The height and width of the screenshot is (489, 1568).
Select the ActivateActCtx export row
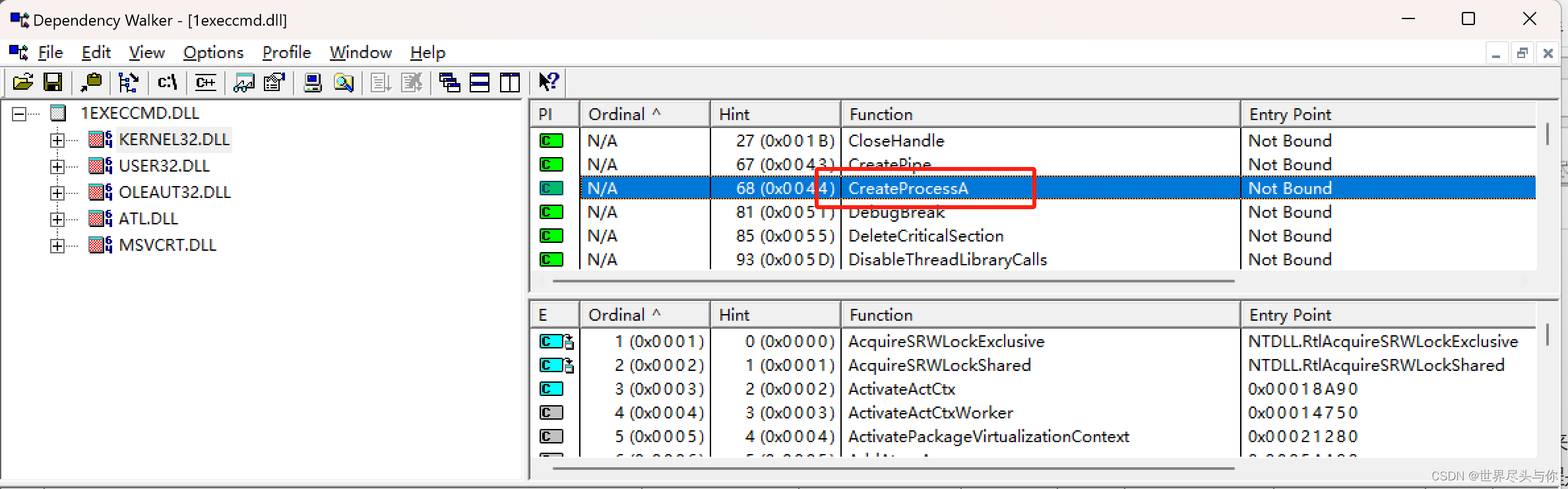[1034, 389]
